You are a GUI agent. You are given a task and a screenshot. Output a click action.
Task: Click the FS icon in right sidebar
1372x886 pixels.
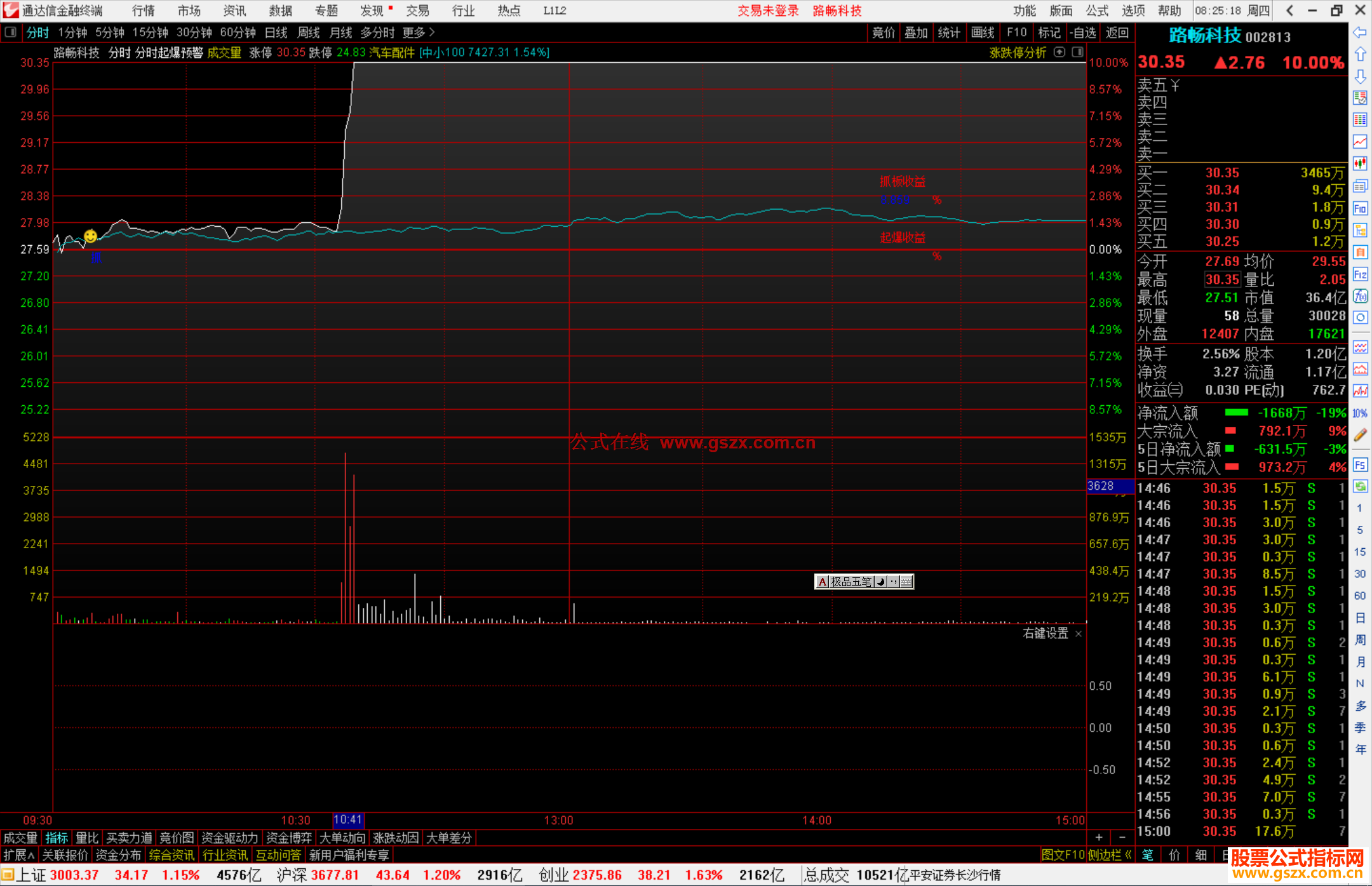[x=1360, y=465]
